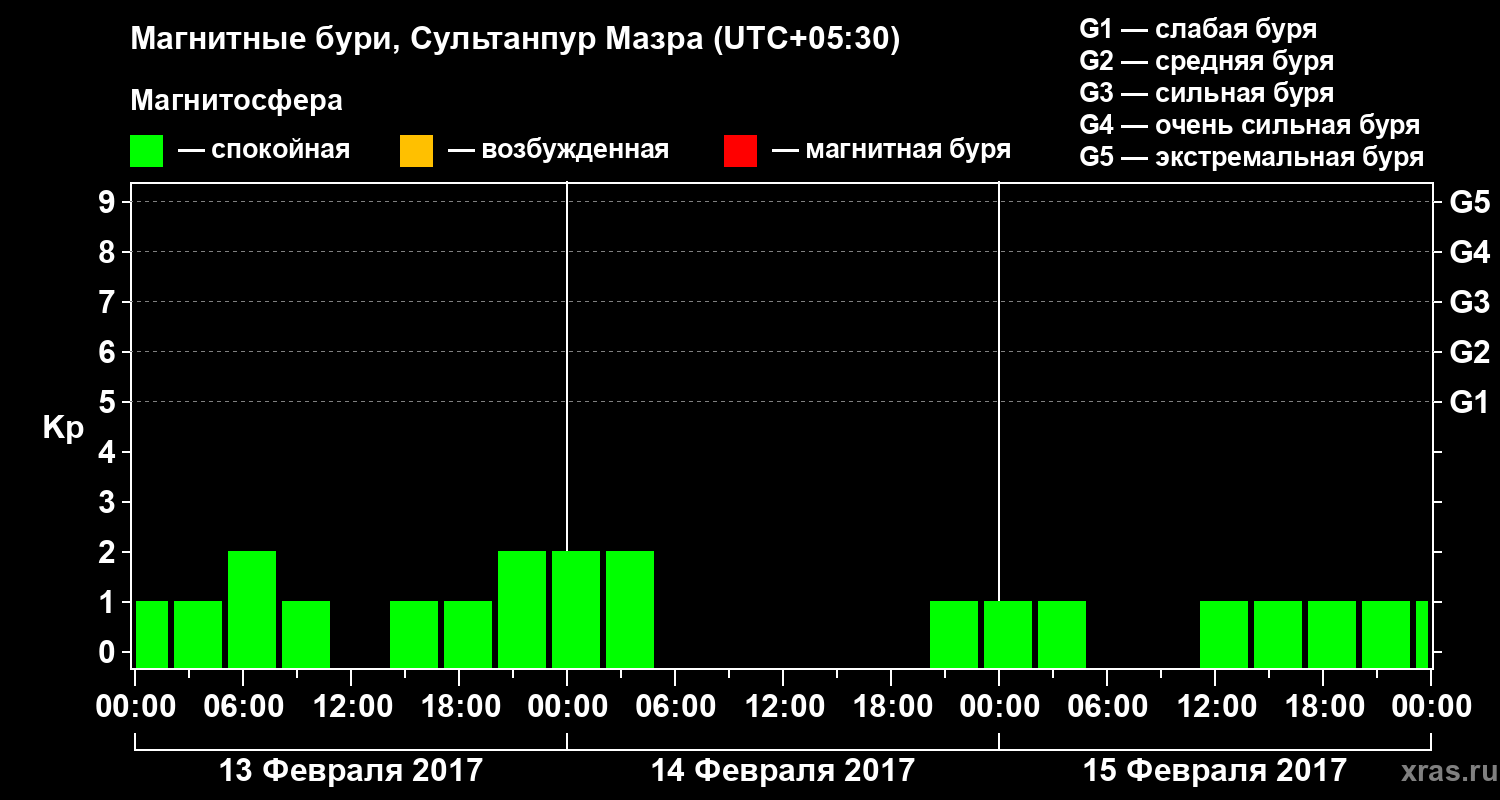Click 'G5 — экстремальная буря' description

pyautogui.click(x=1252, y=157)
